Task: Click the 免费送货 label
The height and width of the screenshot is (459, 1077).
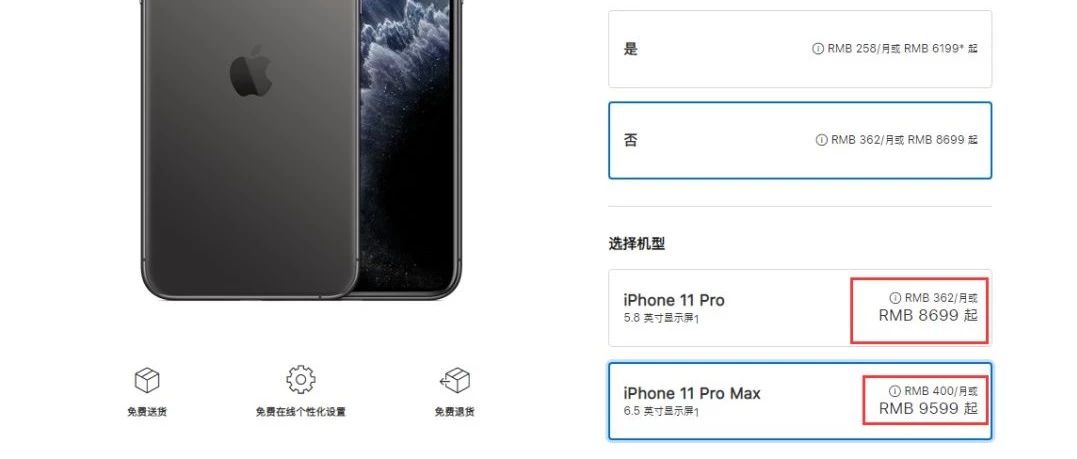Action: click(x=147, y=412)
